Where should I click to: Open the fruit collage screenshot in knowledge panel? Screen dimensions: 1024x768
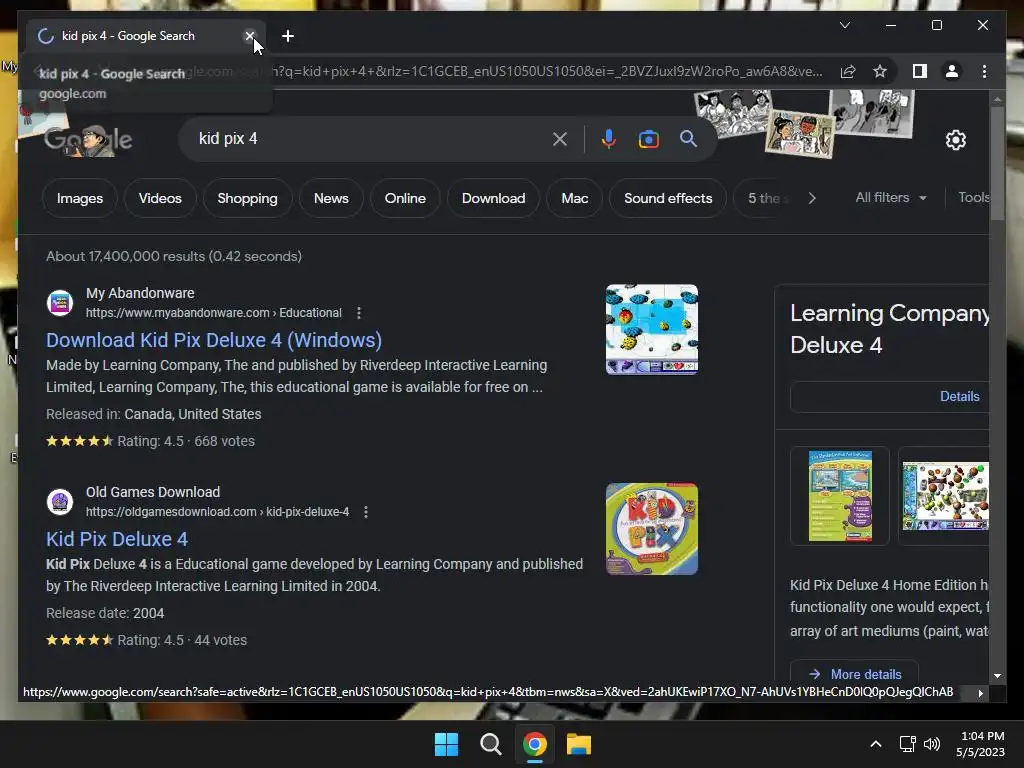point(945,496)
